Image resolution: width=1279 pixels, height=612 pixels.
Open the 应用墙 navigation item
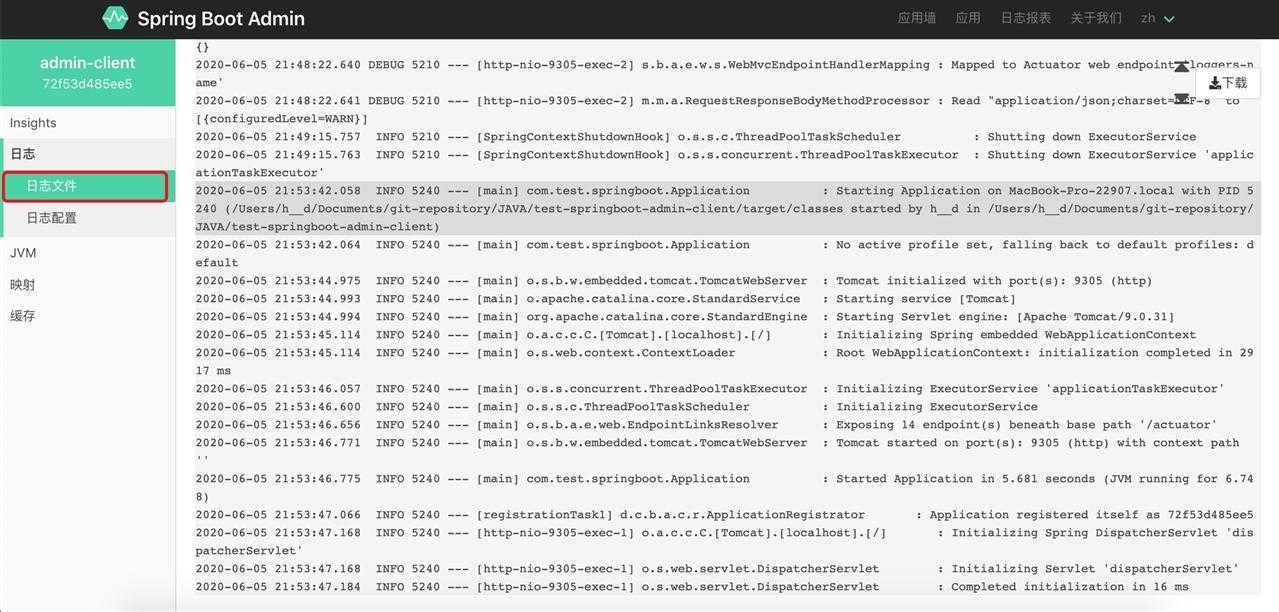click(917, 18)
